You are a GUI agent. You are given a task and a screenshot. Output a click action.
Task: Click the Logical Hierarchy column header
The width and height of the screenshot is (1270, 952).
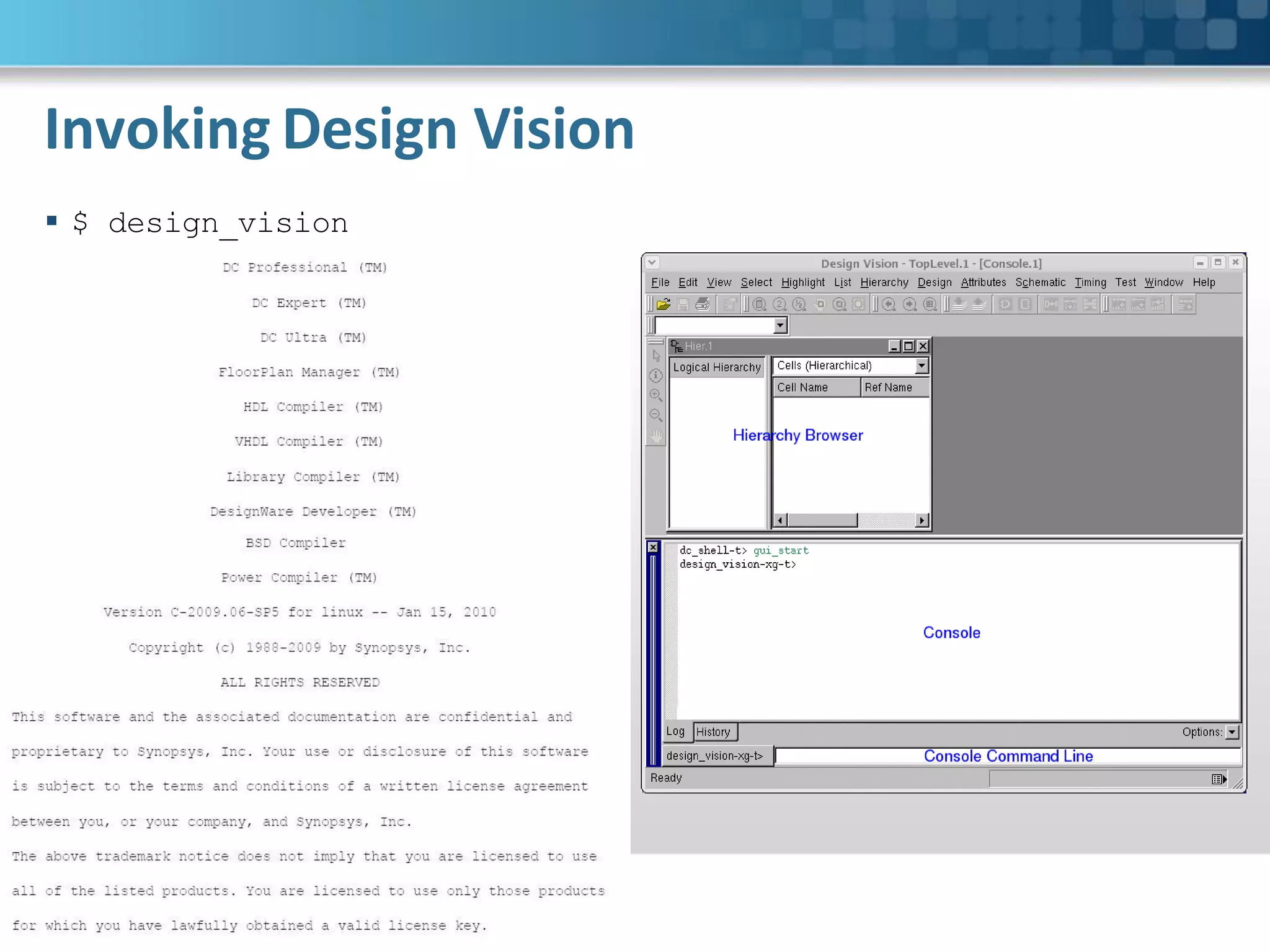point(717,367)
